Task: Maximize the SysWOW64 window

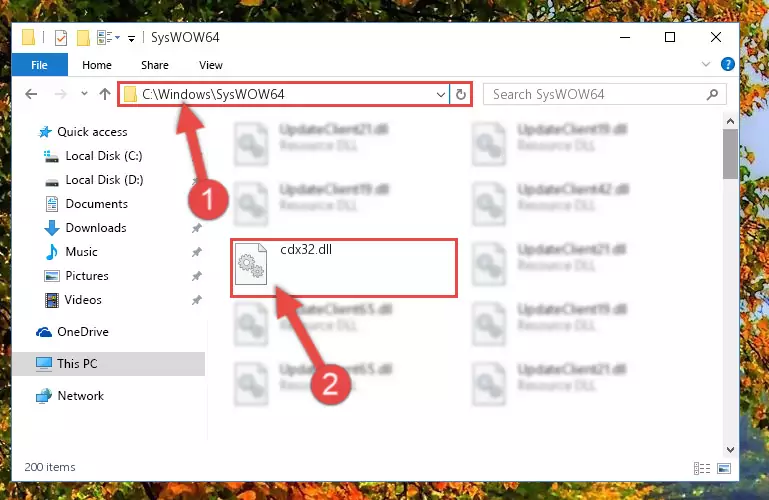Action: 670,37
